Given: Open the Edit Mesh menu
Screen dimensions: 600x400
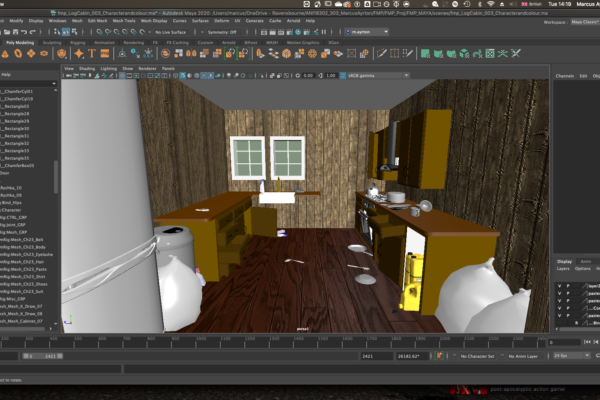Looking at the screenshot, I should click(97, 21).
